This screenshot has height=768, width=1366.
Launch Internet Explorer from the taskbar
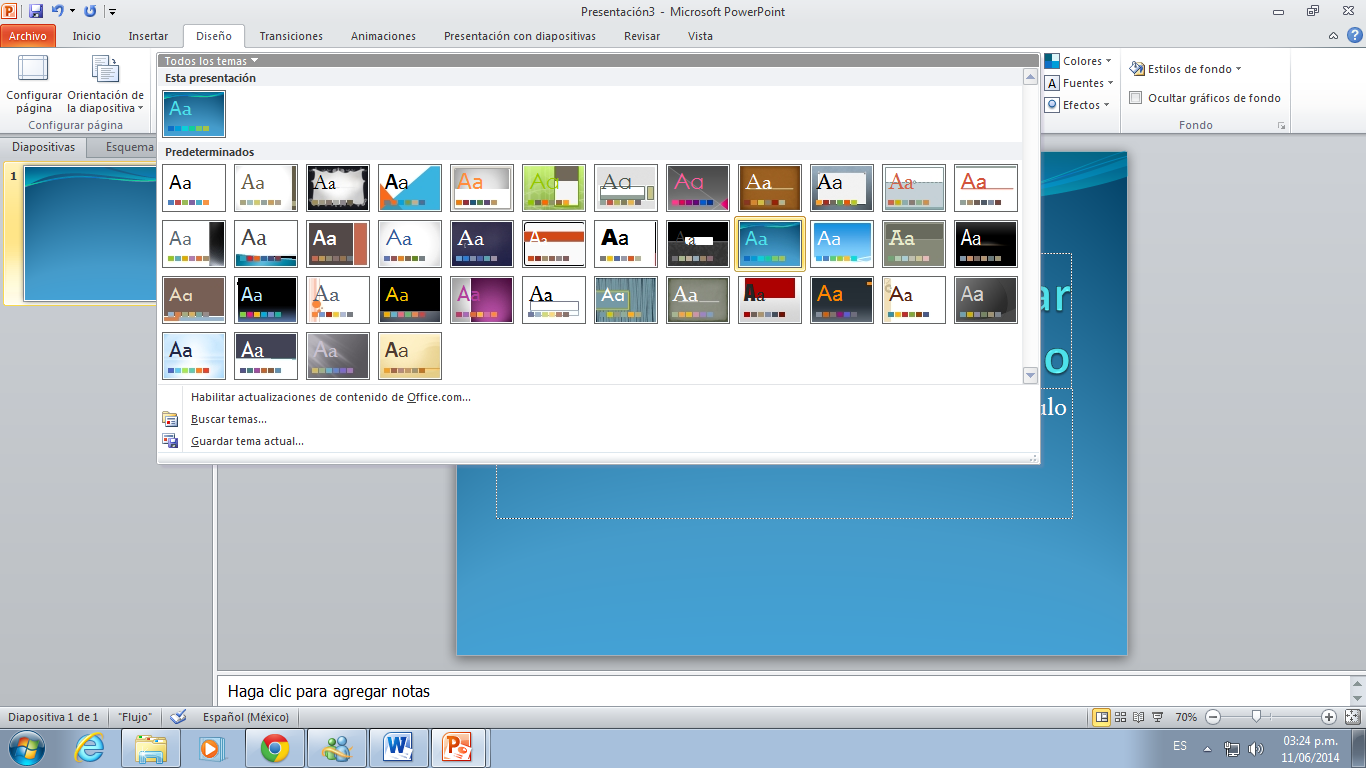[89, 748]
